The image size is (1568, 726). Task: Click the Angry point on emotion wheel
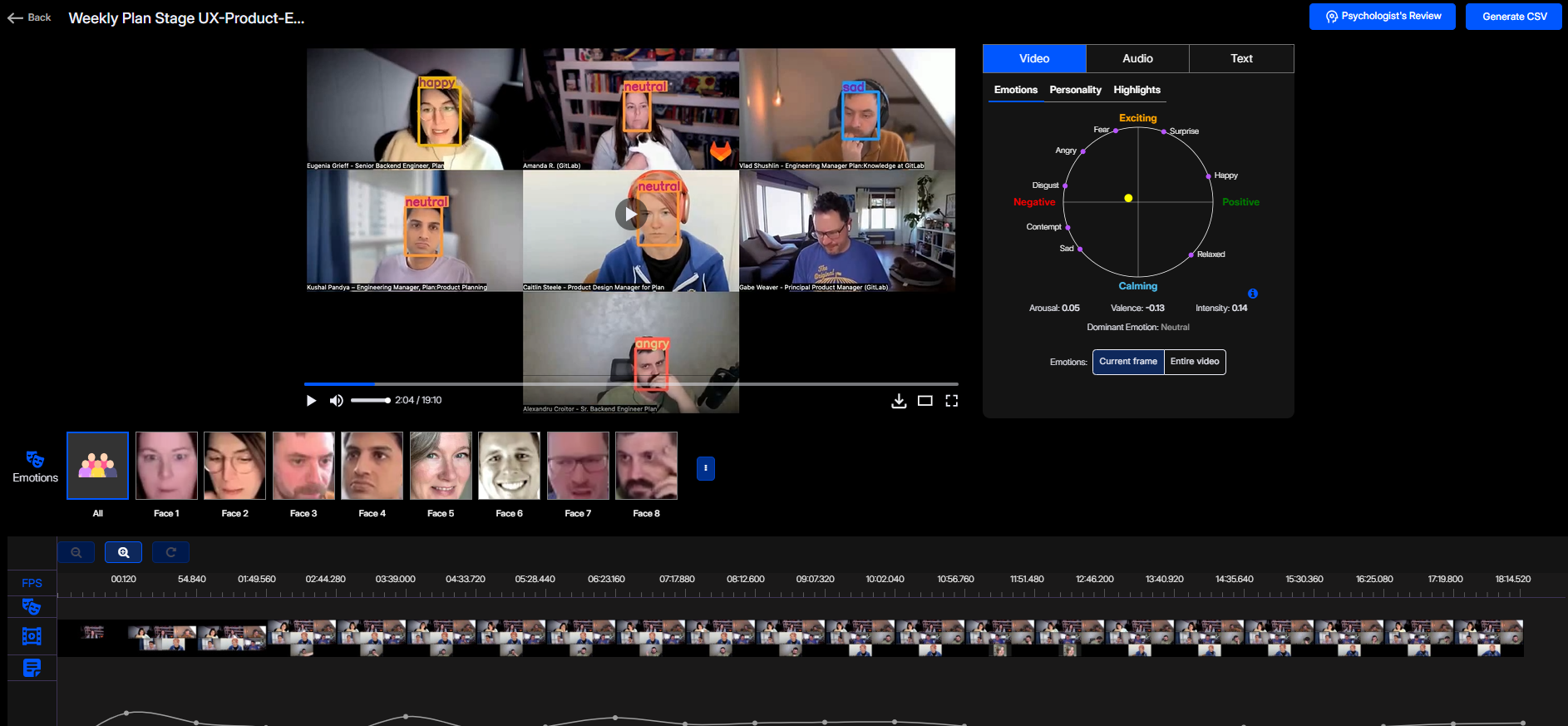[x=1082, y=151]
